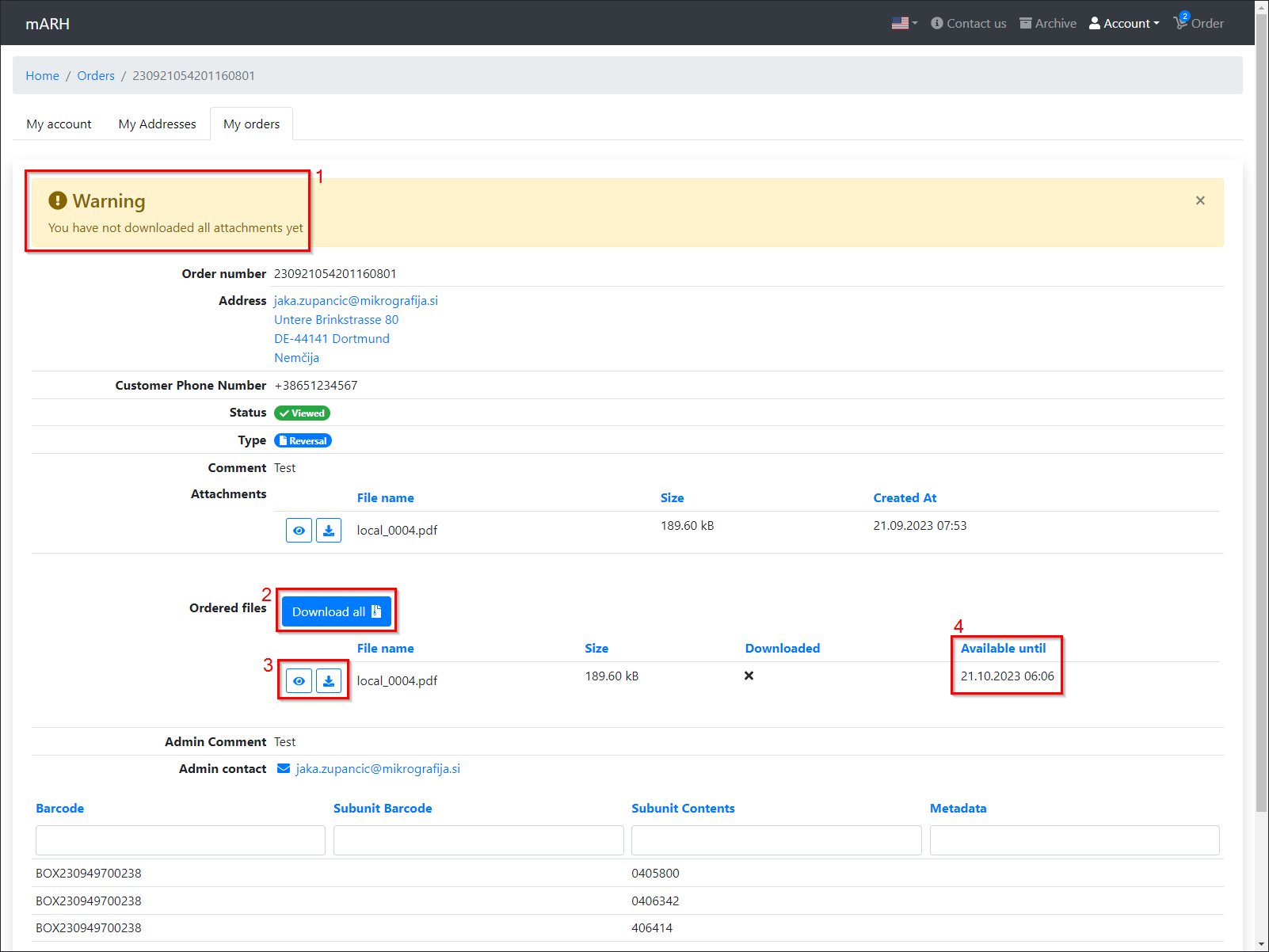The height and width of the screenshot is (952, 1269).
Task: Click the Barcode filter input field
Action: [x=180, y=840]
